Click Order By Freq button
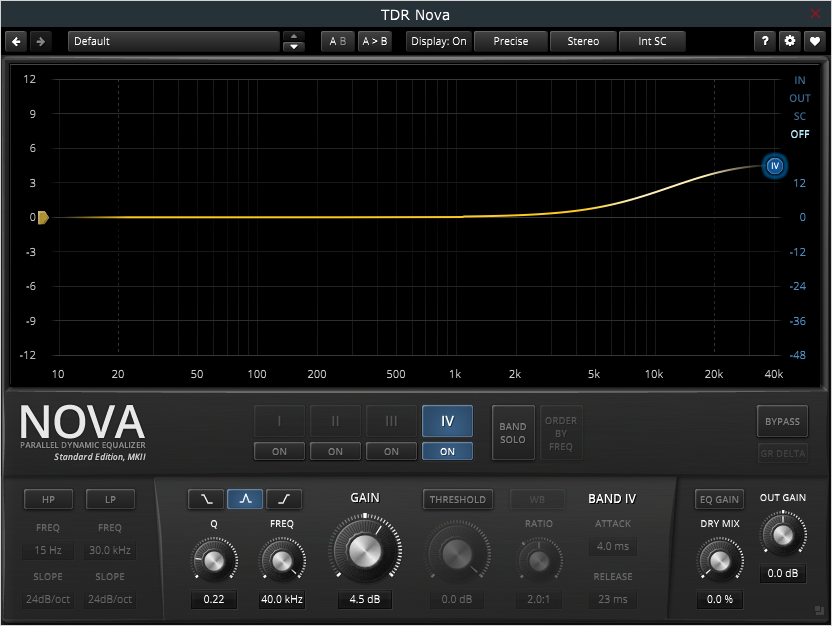 [561, 433]
